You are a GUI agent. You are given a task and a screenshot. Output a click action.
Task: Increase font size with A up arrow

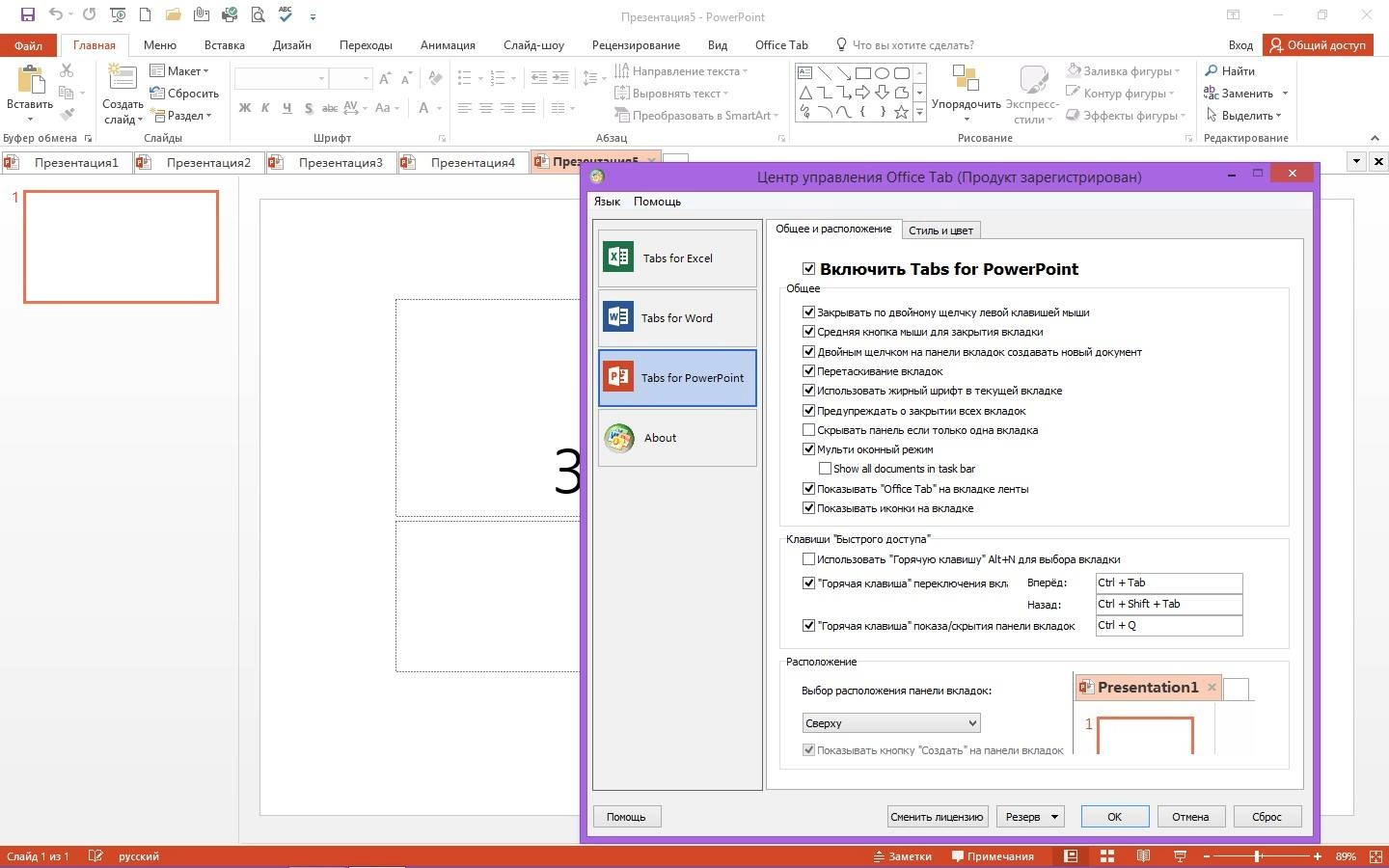(x=385, y=78)
